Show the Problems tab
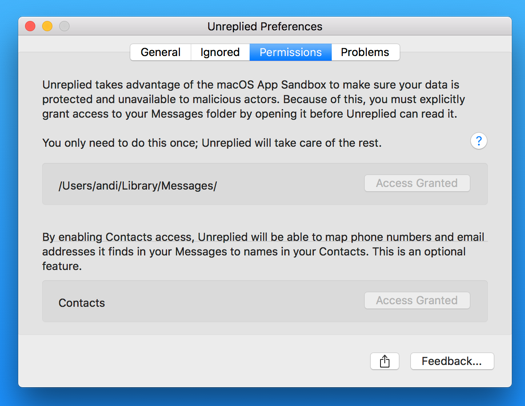Image resolution: width=525 pixels, height=406 pixels. coord(365,52)
